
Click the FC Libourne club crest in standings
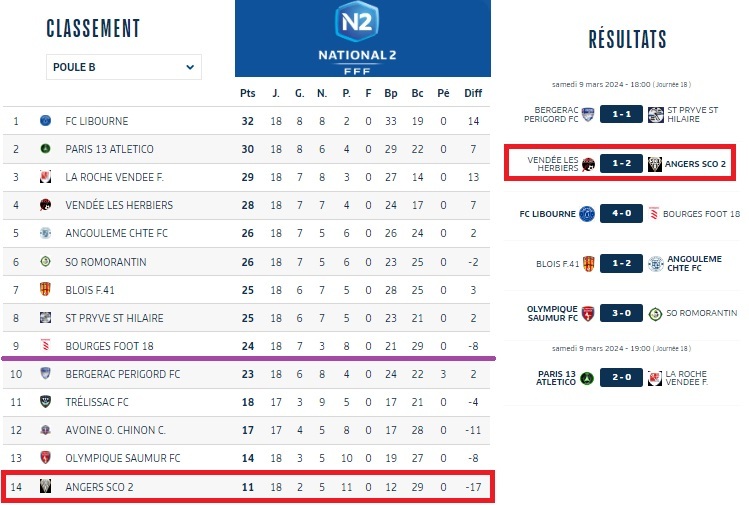click(x=45, y=121)
